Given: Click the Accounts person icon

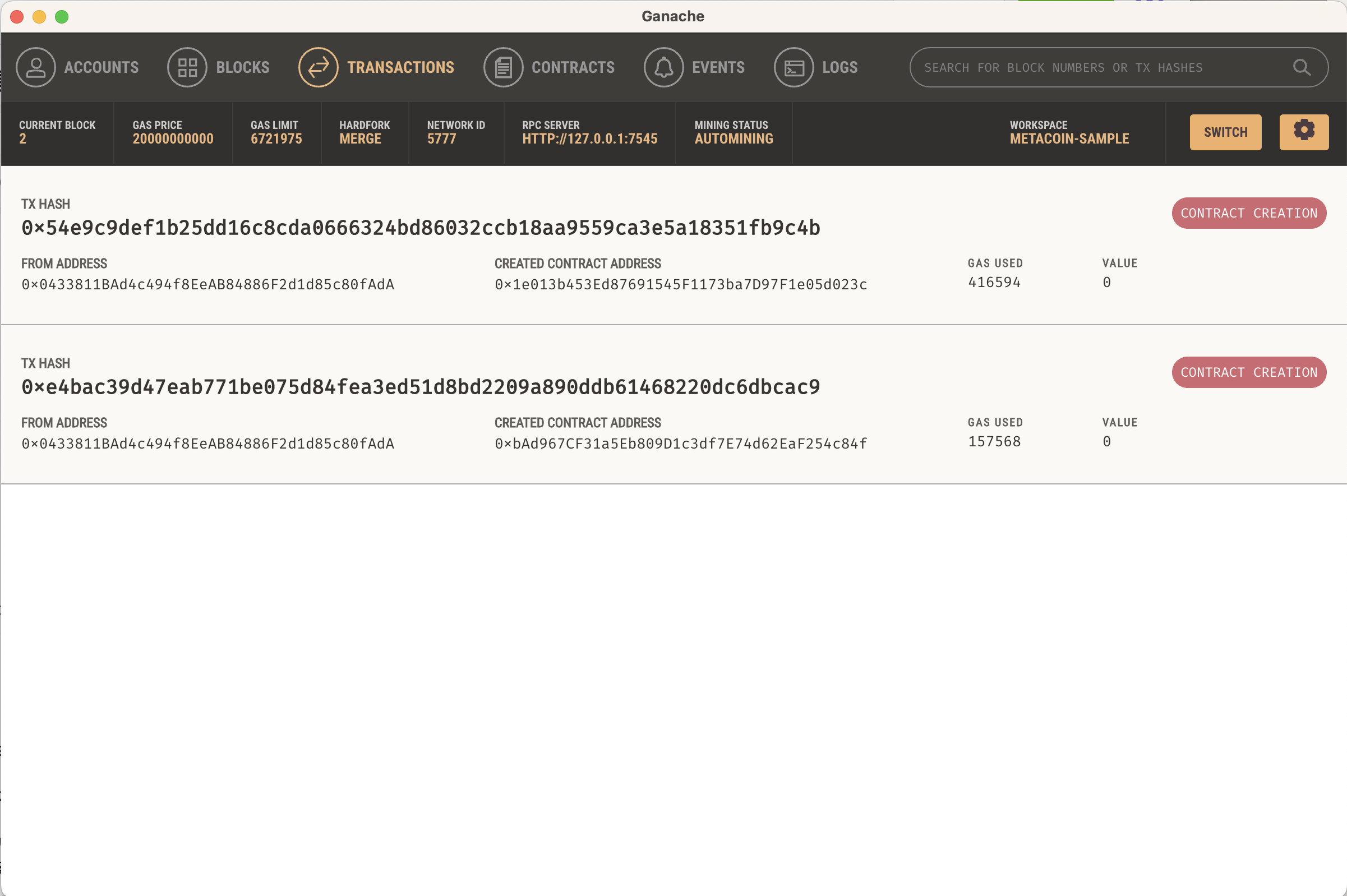Looking at the screenshot, I should (35, 67).
